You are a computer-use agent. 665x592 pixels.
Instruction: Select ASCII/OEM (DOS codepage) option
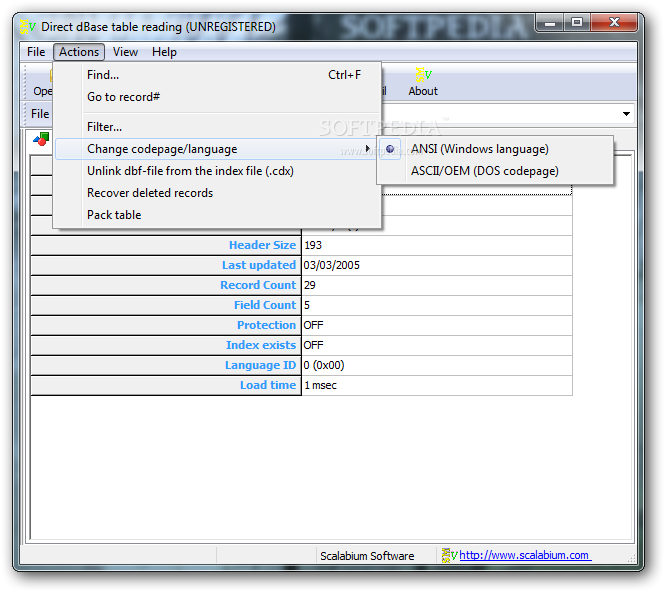(495, 171)
